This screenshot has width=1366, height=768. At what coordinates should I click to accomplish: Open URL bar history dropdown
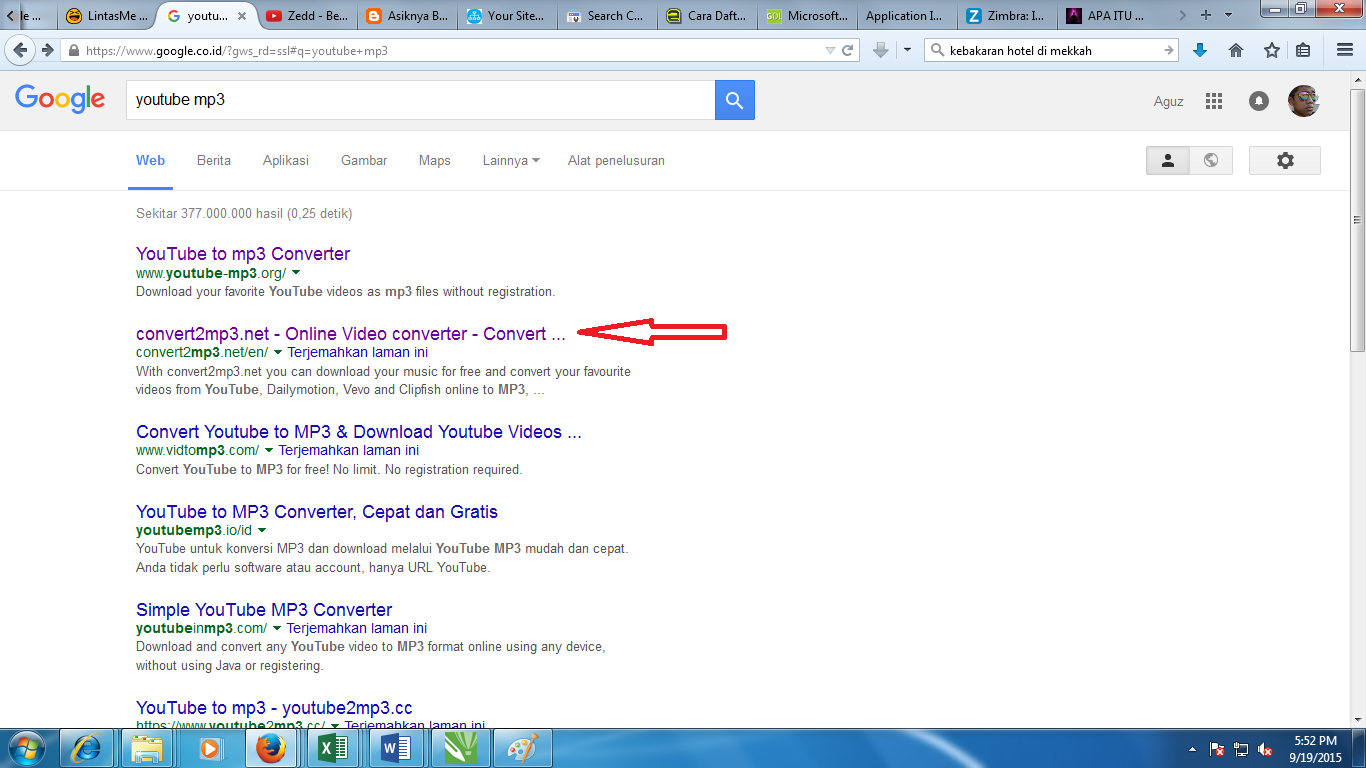(830, 50)
